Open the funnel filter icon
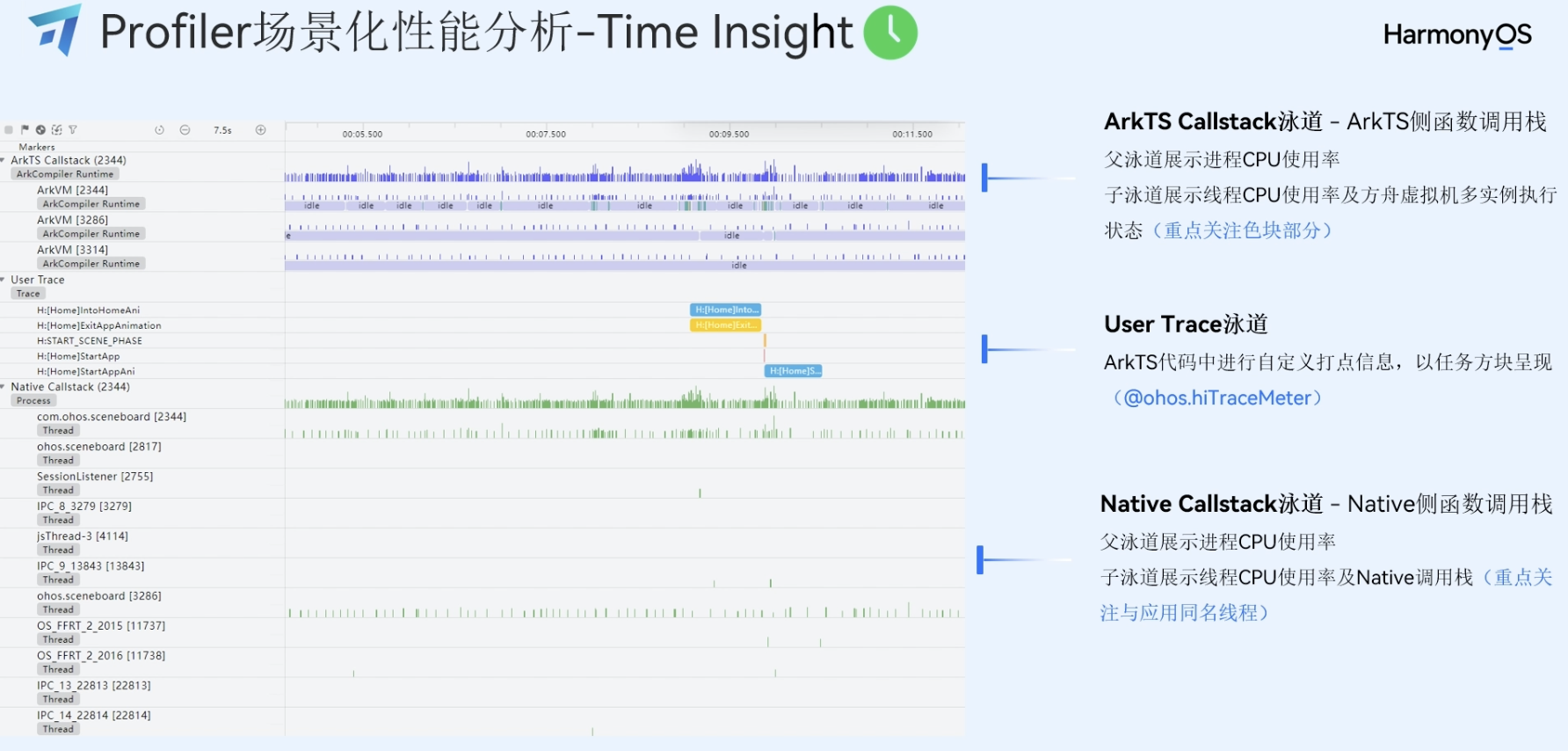1568x751 pixels. click(x=73, y=129)
